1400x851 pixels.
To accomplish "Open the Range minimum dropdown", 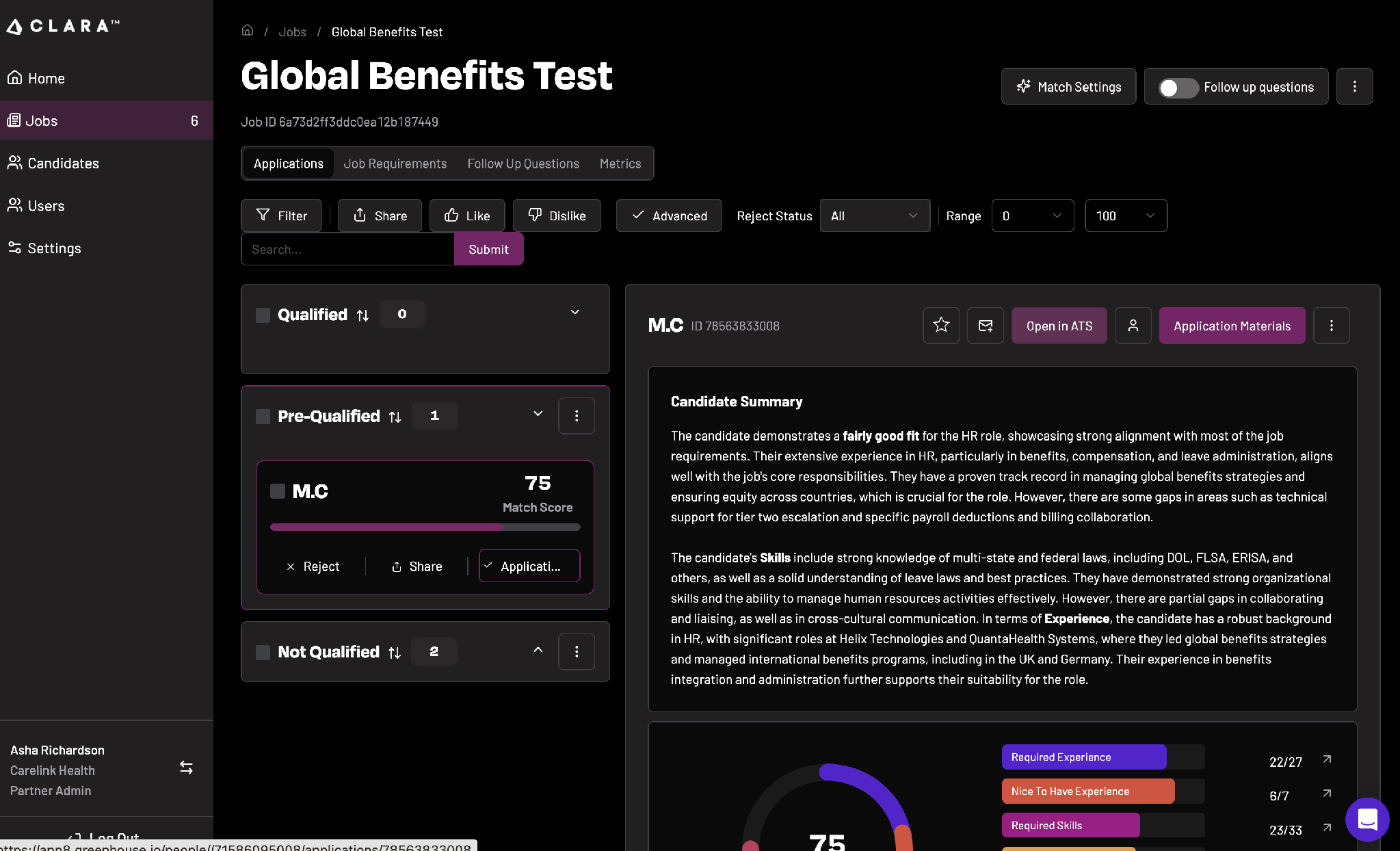I will [1033, 215].
